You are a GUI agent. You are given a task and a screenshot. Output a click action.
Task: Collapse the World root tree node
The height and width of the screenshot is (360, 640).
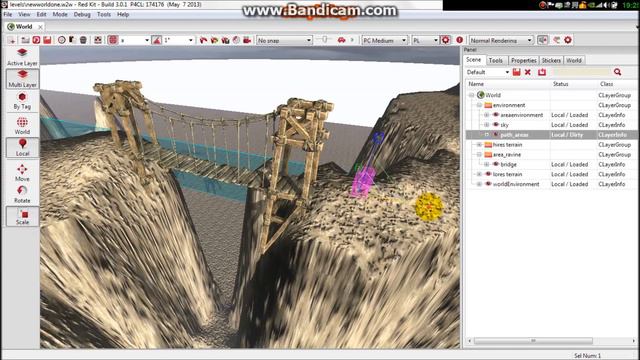(x=471, y=95)
